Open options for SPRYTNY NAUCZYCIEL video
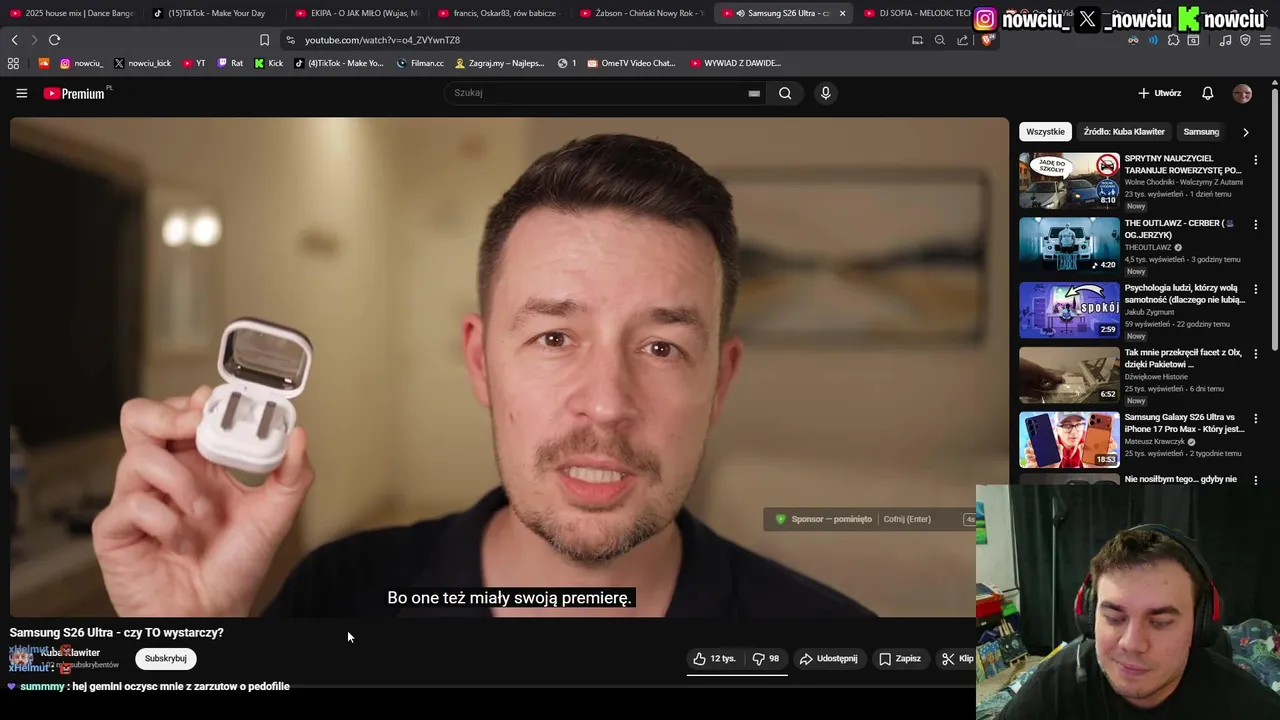Image resolution: width=1280 pixels, height=720 pixels. (x=1256, y=160)
